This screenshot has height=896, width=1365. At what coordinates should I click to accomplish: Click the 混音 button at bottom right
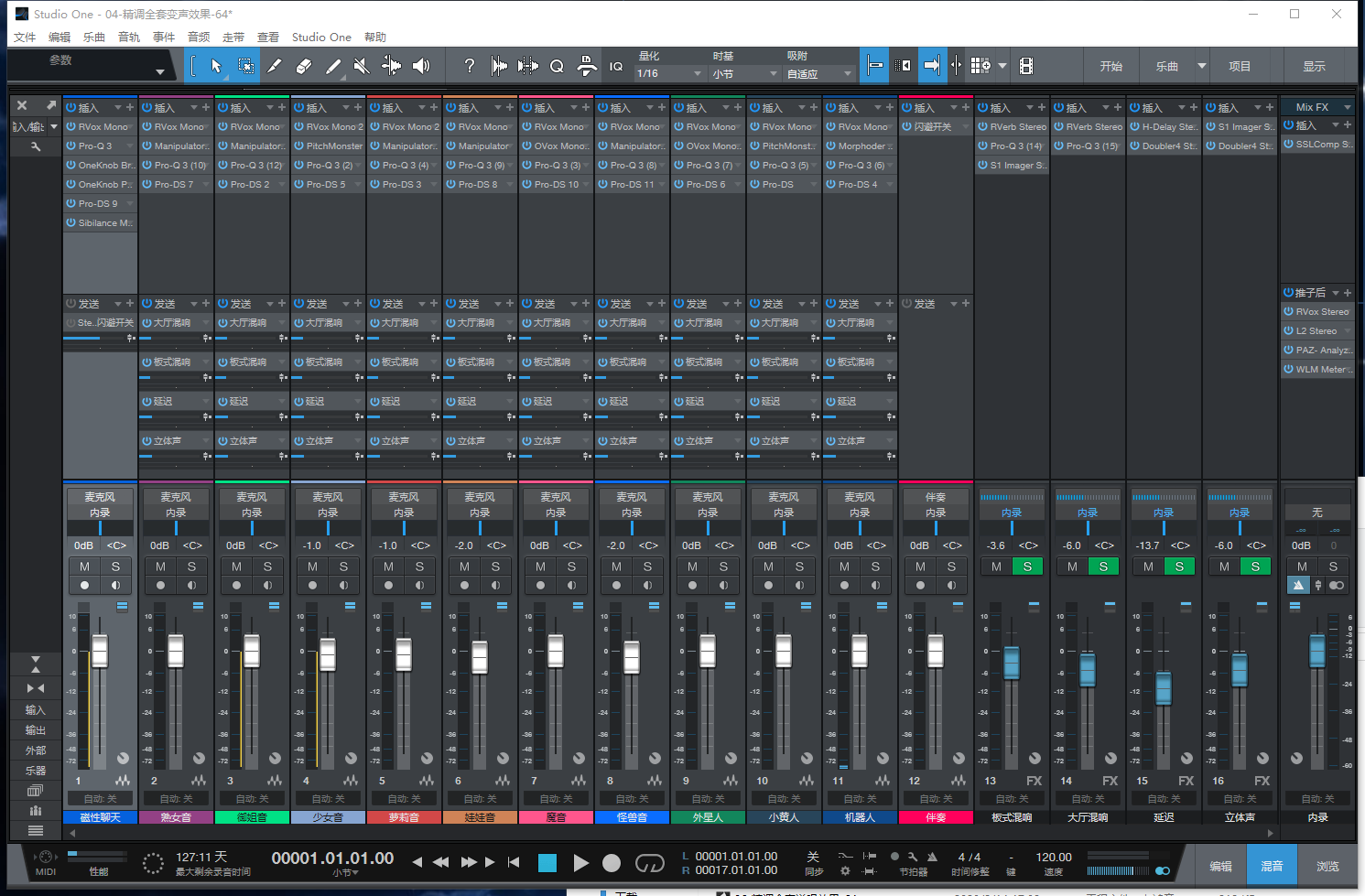click(1273, 864)
